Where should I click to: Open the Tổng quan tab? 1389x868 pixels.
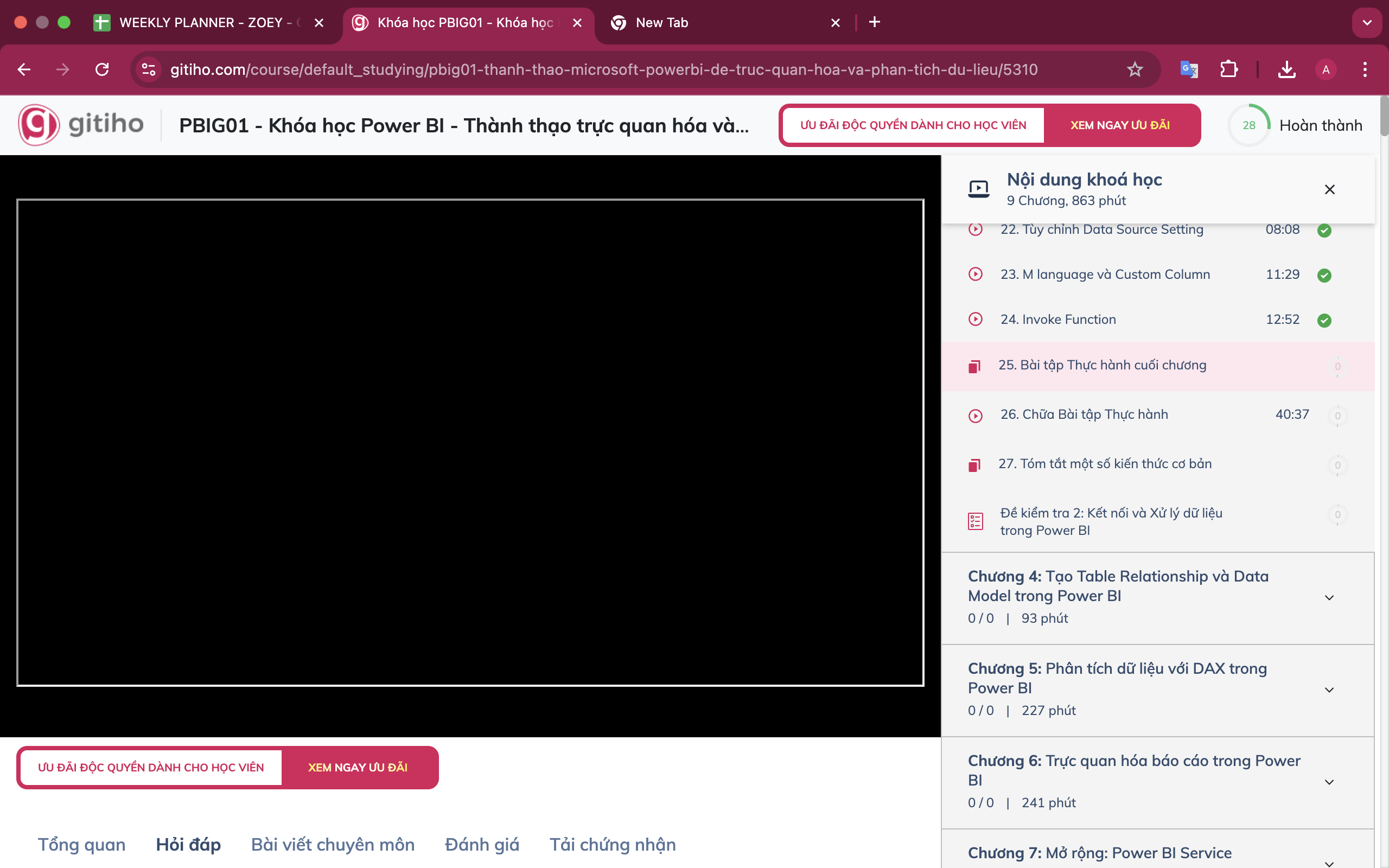(81, 845)
